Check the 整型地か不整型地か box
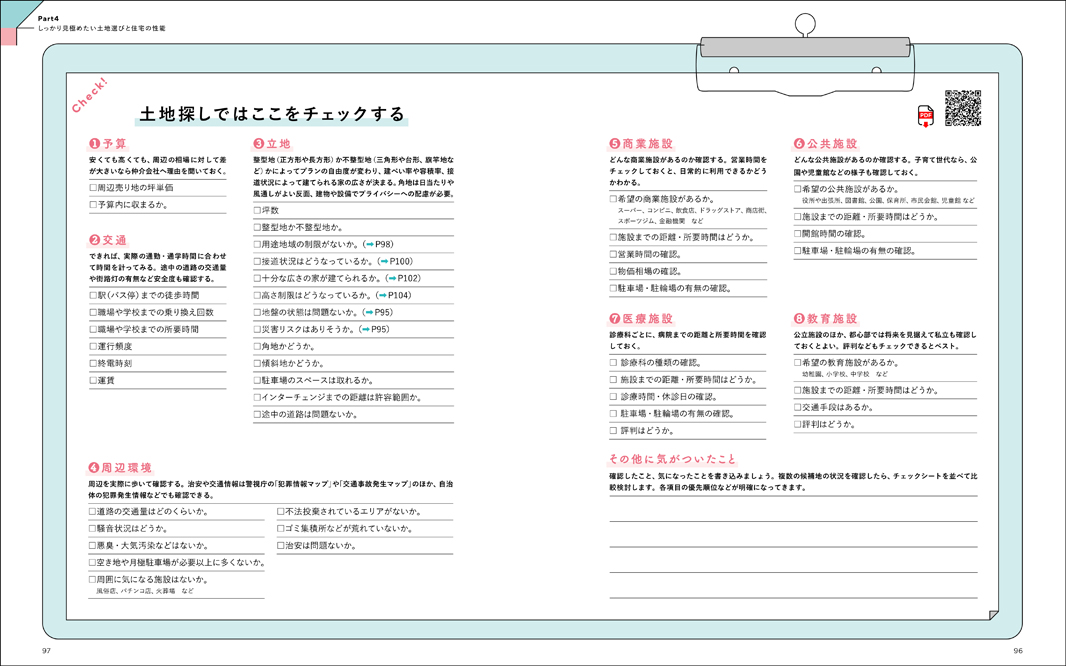Image resolution: width=1066 pixels, height=666 pixels. click(258, 228)
